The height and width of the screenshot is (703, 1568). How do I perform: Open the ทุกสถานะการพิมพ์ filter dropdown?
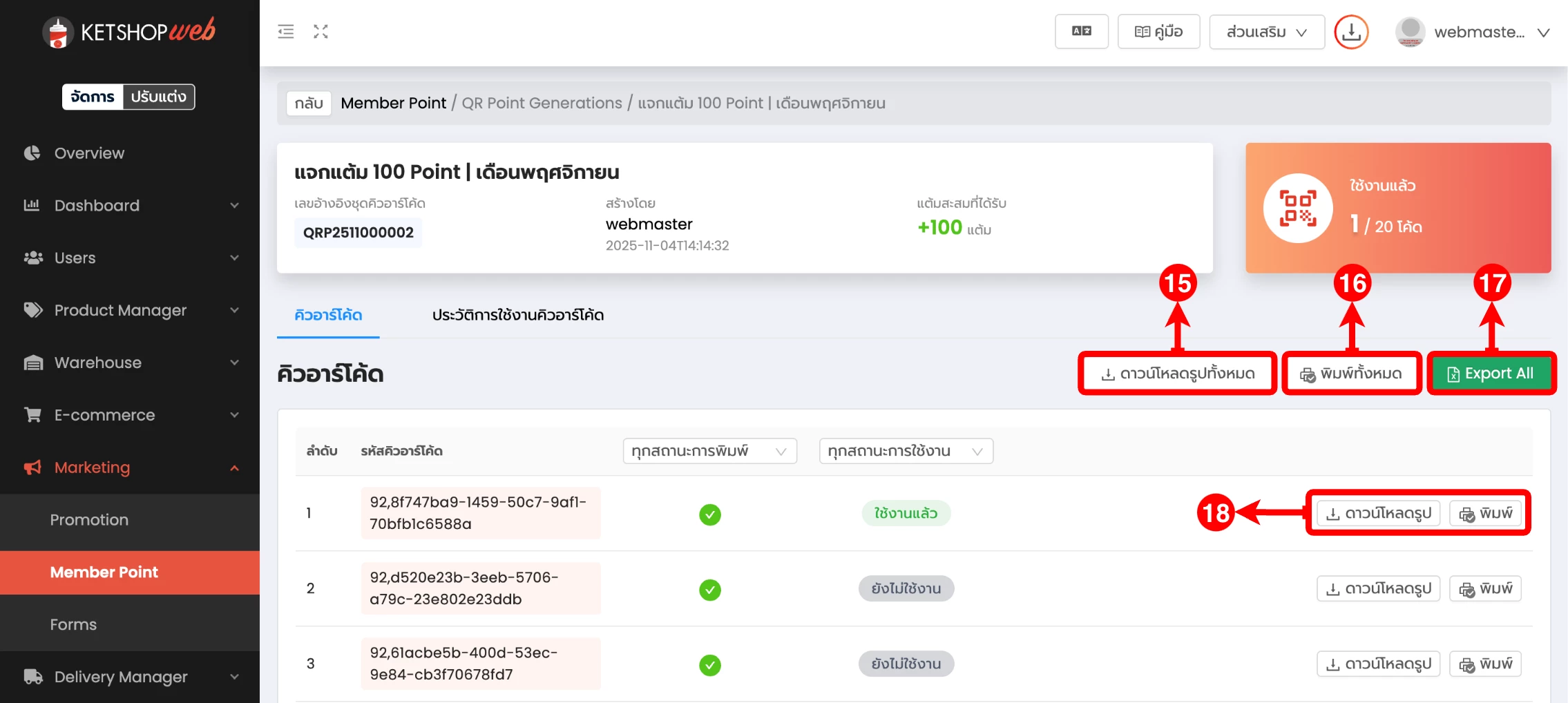click(709, 451)
